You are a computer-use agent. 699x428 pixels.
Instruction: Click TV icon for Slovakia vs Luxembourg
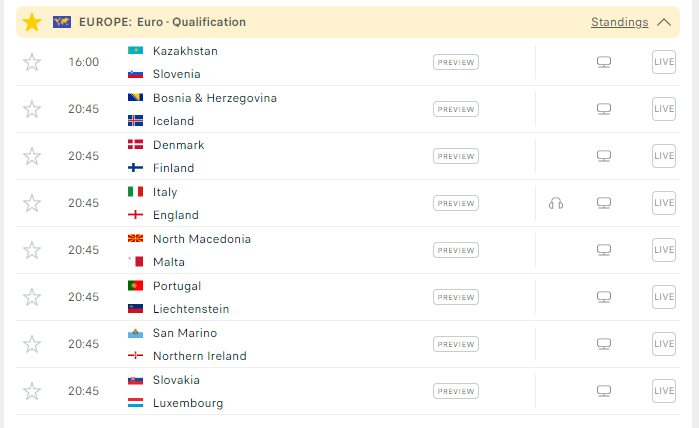tap(604, 391)
